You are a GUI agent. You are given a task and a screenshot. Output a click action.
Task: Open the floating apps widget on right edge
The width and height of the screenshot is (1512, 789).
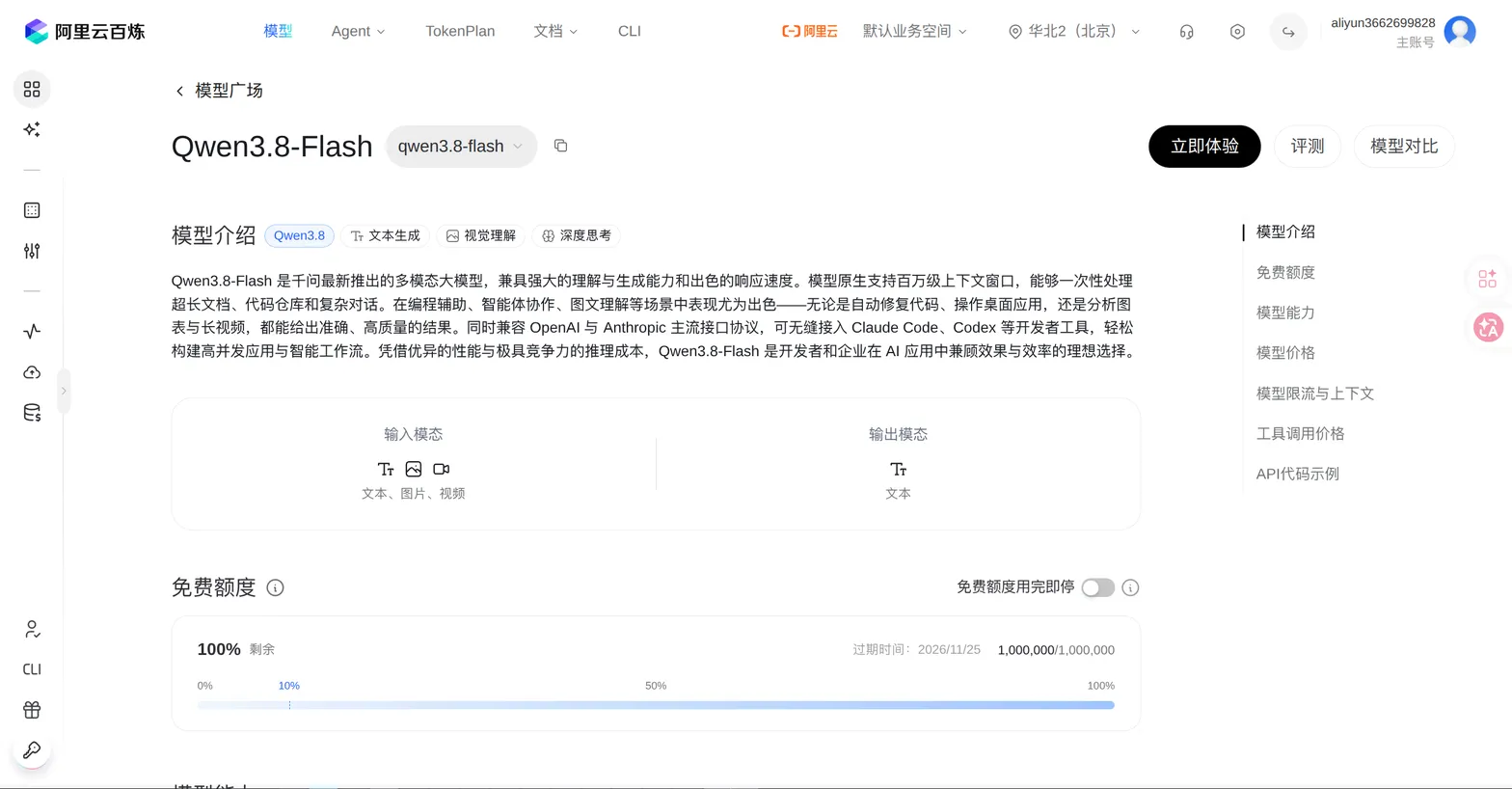click(1487, 279)
